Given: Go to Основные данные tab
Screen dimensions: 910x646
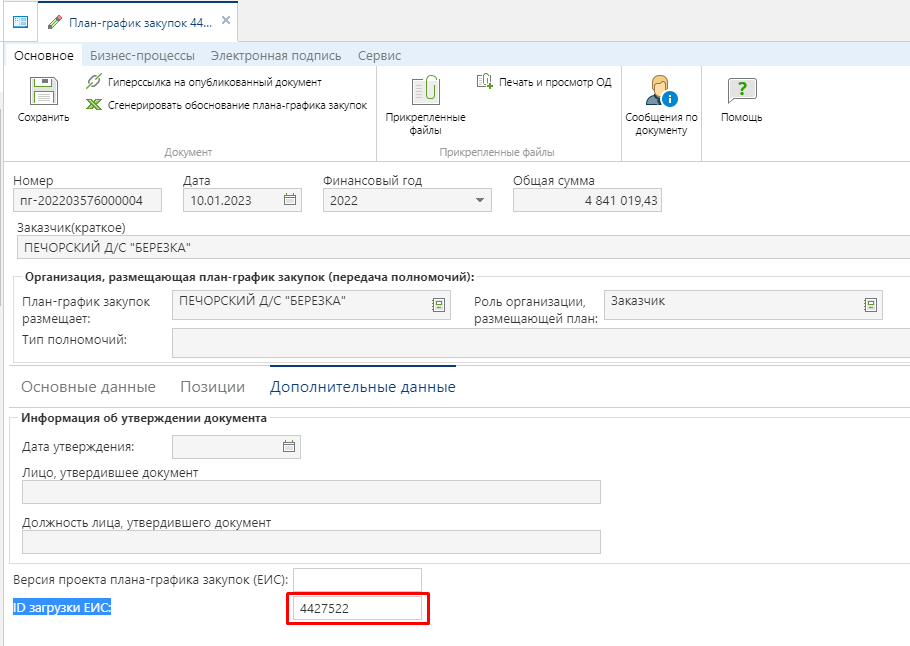Looking at the screenshot, I should (88, 387).
